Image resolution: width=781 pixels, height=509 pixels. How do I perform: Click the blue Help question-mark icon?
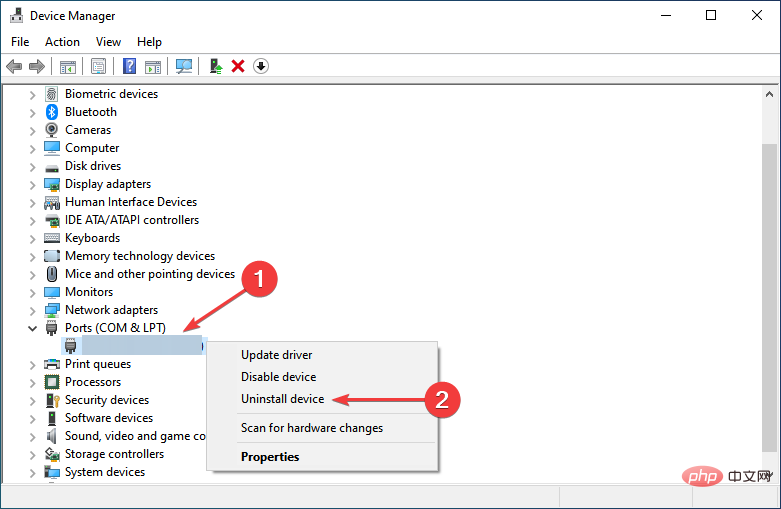129,66
